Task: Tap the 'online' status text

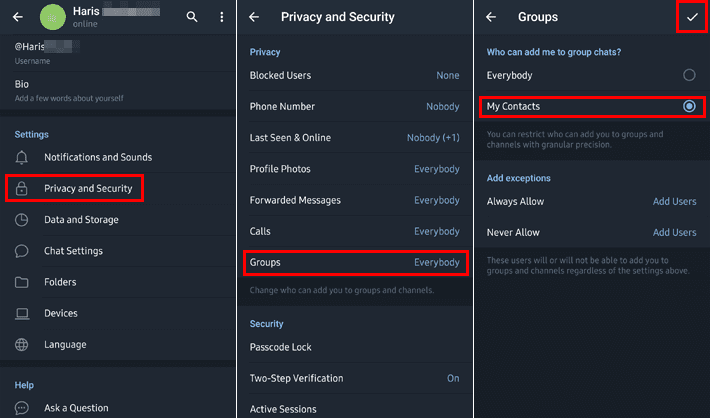Action: coord(85,24)
